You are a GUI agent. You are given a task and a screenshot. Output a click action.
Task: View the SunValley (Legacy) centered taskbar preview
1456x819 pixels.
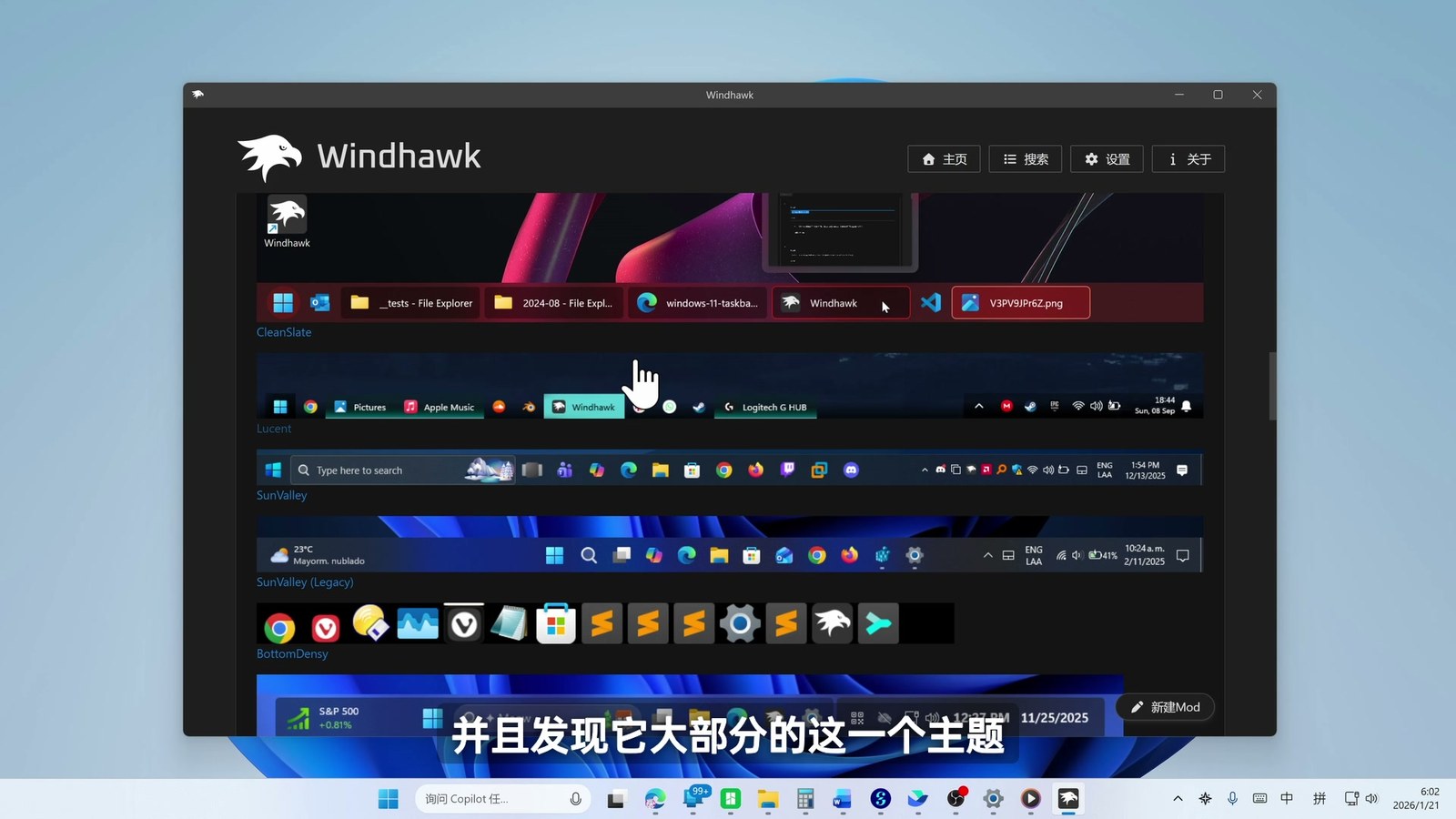point(730,544)
